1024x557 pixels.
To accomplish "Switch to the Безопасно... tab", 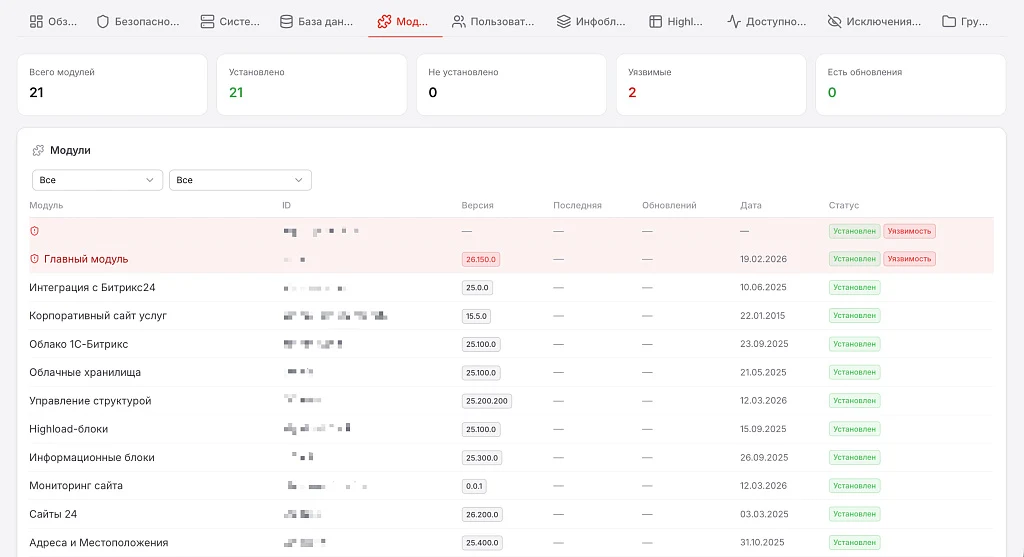I will (x=138, y=22).
